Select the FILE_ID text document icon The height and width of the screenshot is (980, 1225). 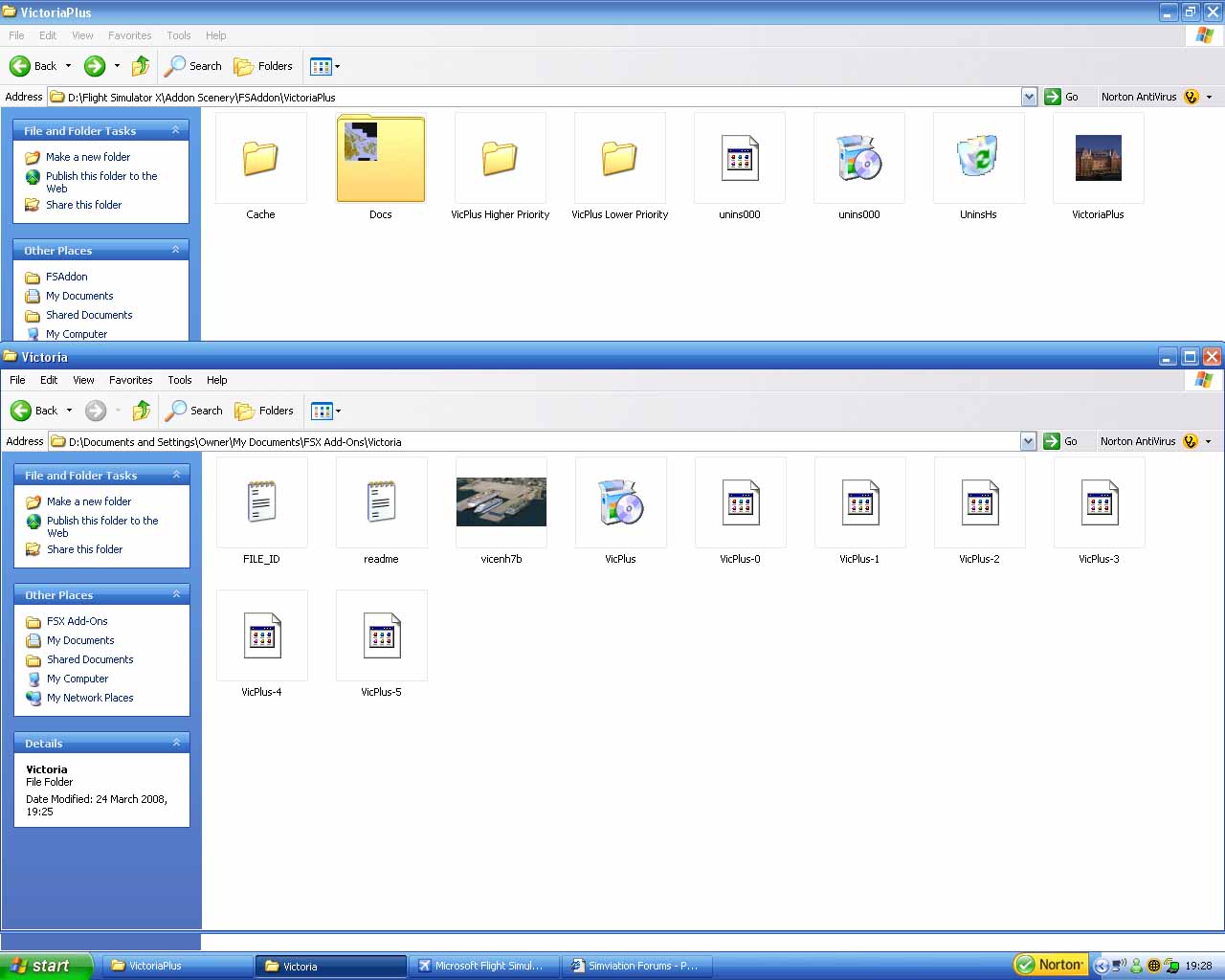[261, 502]
